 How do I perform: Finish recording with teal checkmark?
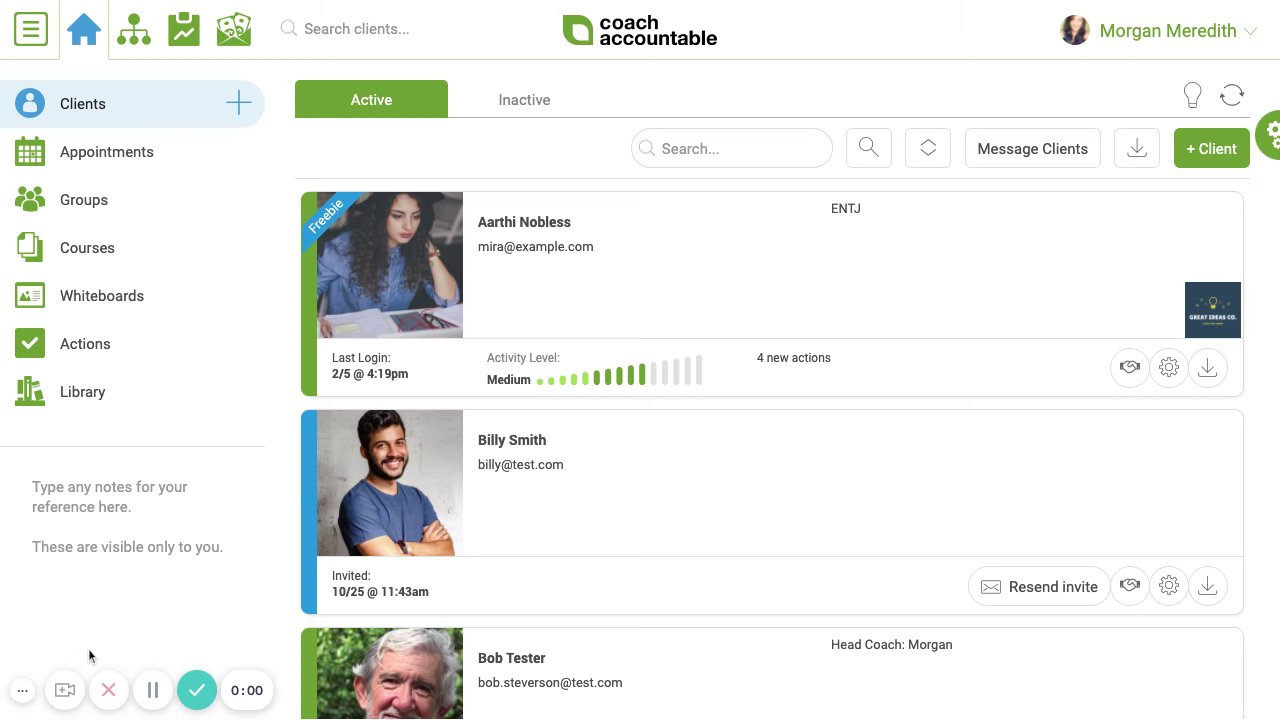point(197,690)
